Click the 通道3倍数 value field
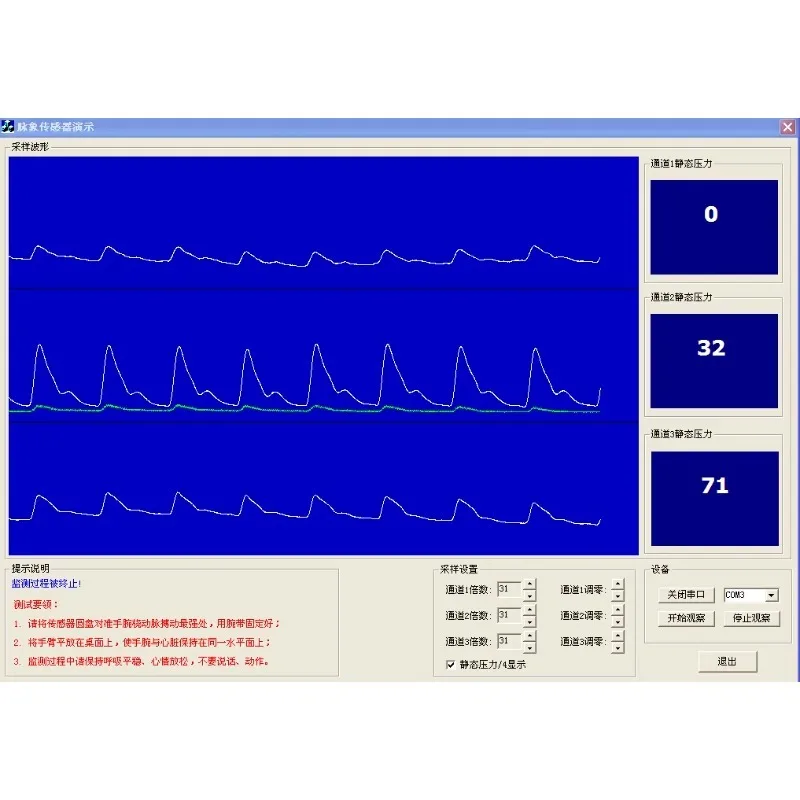800x800 pixels. coord(510,642)
